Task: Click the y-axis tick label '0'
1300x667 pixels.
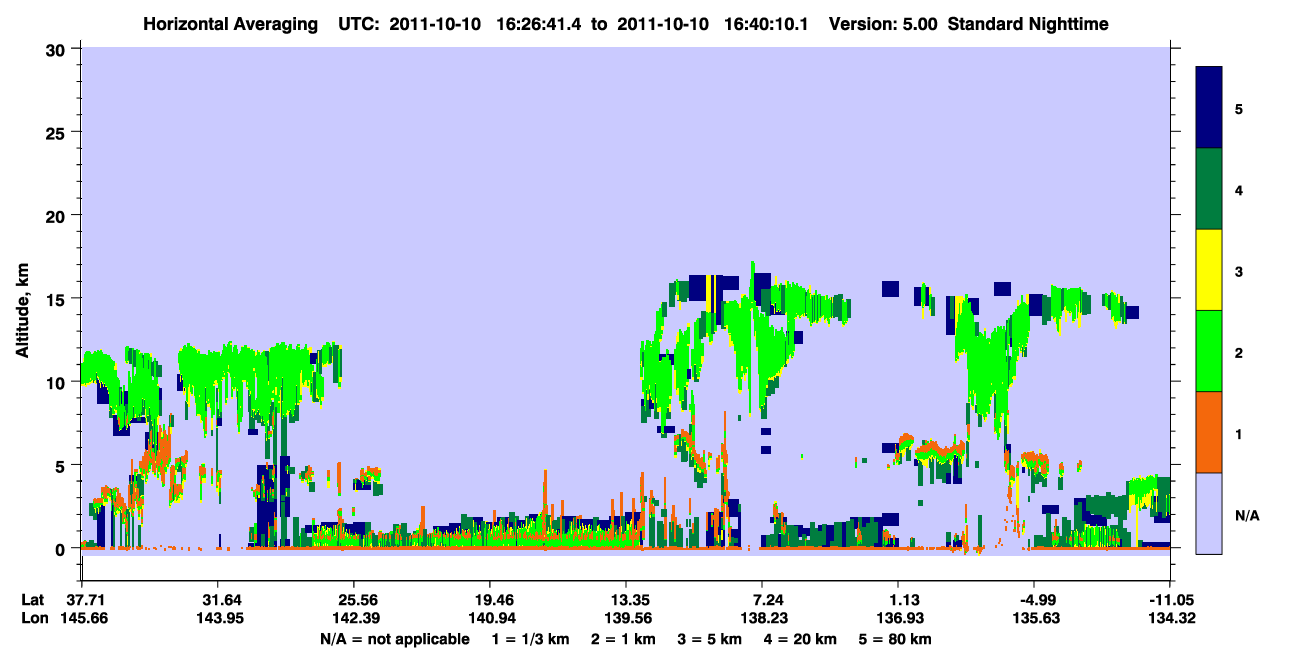Action: [62, 549]
